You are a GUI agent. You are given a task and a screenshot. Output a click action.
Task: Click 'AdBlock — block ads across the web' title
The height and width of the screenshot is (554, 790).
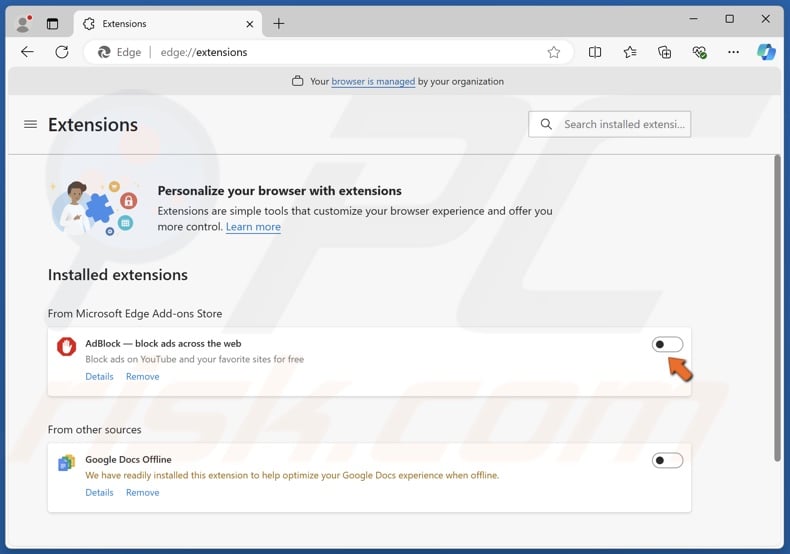pos(163,343)
